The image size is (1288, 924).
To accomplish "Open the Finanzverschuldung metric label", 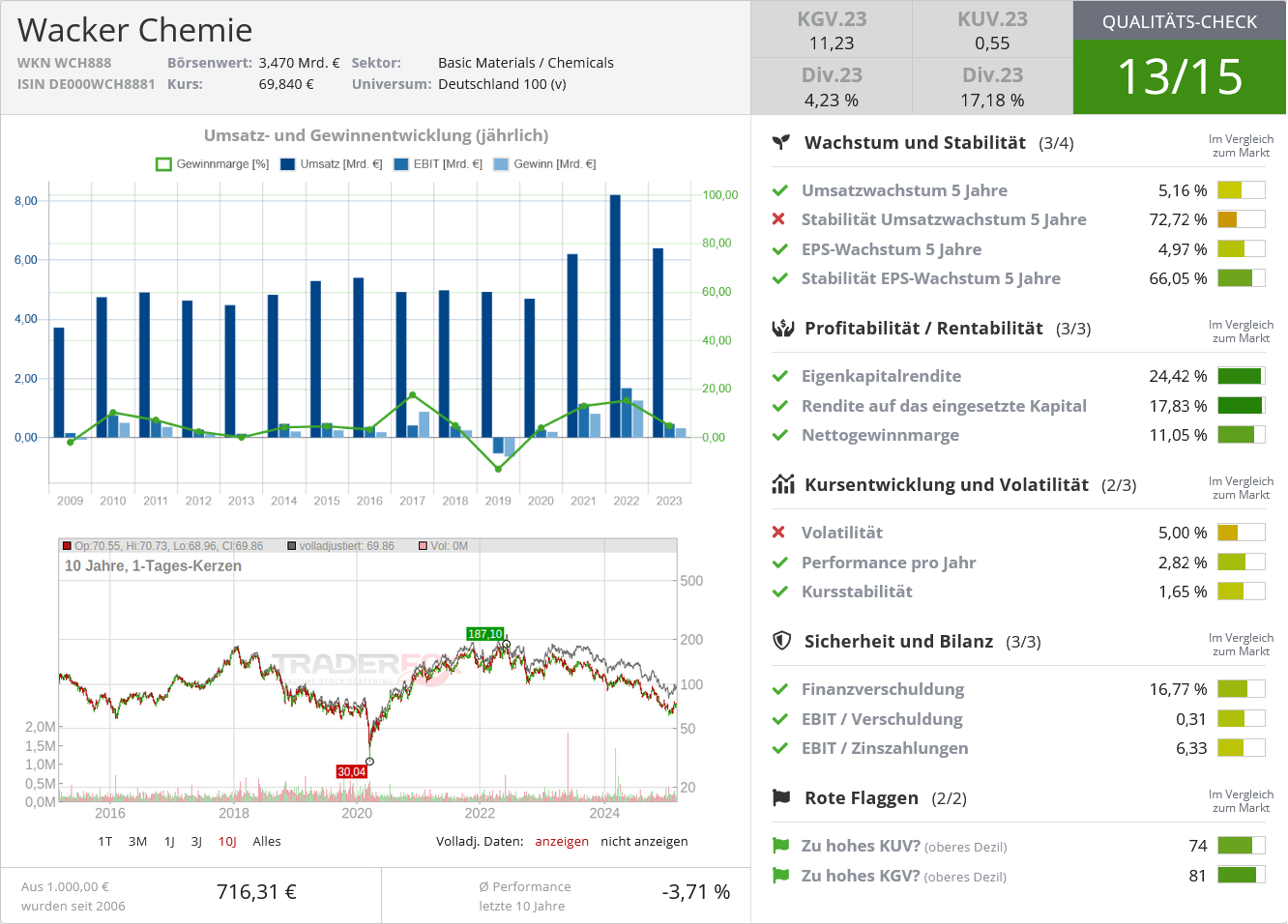I will 883,689.
